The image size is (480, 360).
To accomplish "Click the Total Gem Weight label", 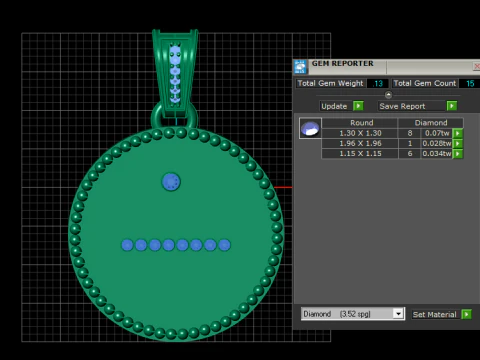I will pos(330,83).
